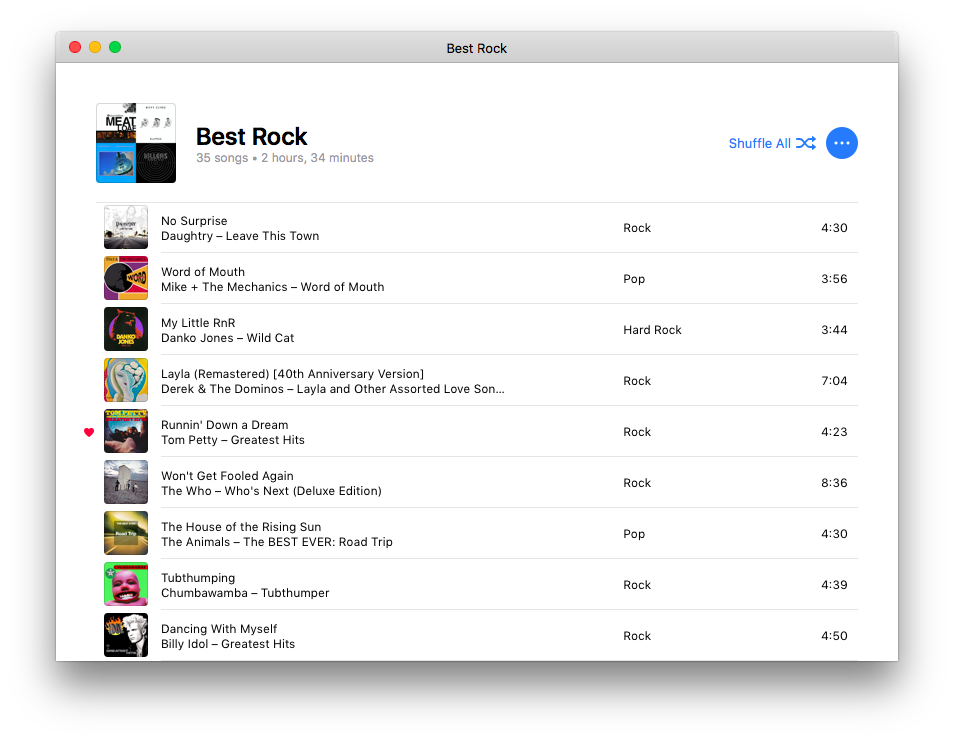Image resolution: width=954 pixels, height=741 pixels.
Task: Click the Tubthumper album artwork
Action: tap(126, 585)
